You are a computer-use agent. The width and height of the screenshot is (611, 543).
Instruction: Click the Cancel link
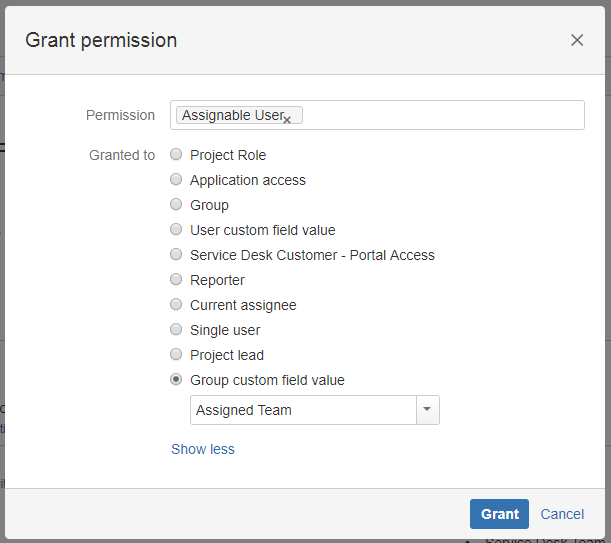562,514
